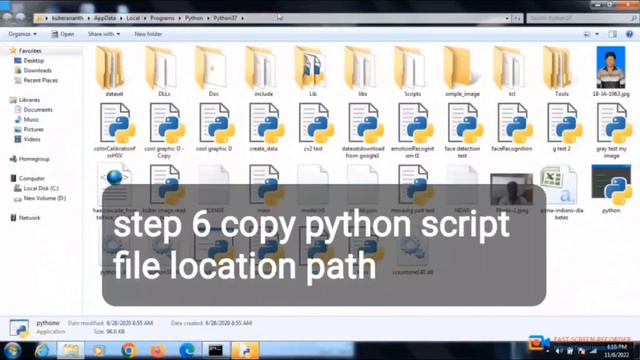This screenshot has height=360, width=640.
Task: Select the face detection test file
Action: tap(462, 131)
